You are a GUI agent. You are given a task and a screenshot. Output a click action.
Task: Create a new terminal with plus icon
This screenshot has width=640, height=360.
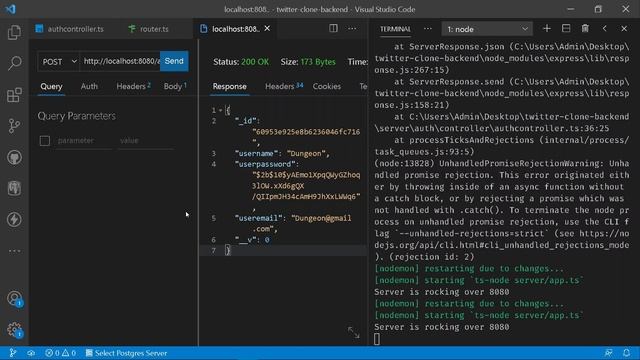click(x=547, y=29)
